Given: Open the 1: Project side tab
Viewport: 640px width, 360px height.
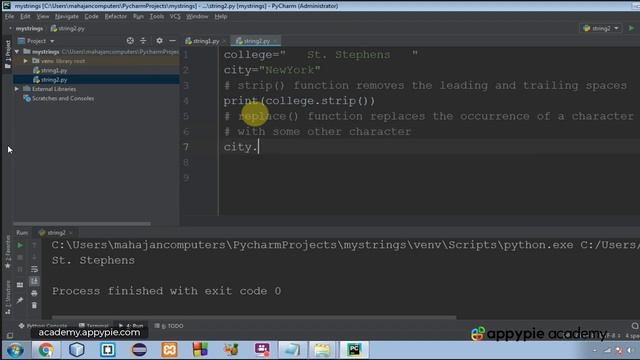Looking at the screenshot, I should pyautogui.click(x=7, y=54).
